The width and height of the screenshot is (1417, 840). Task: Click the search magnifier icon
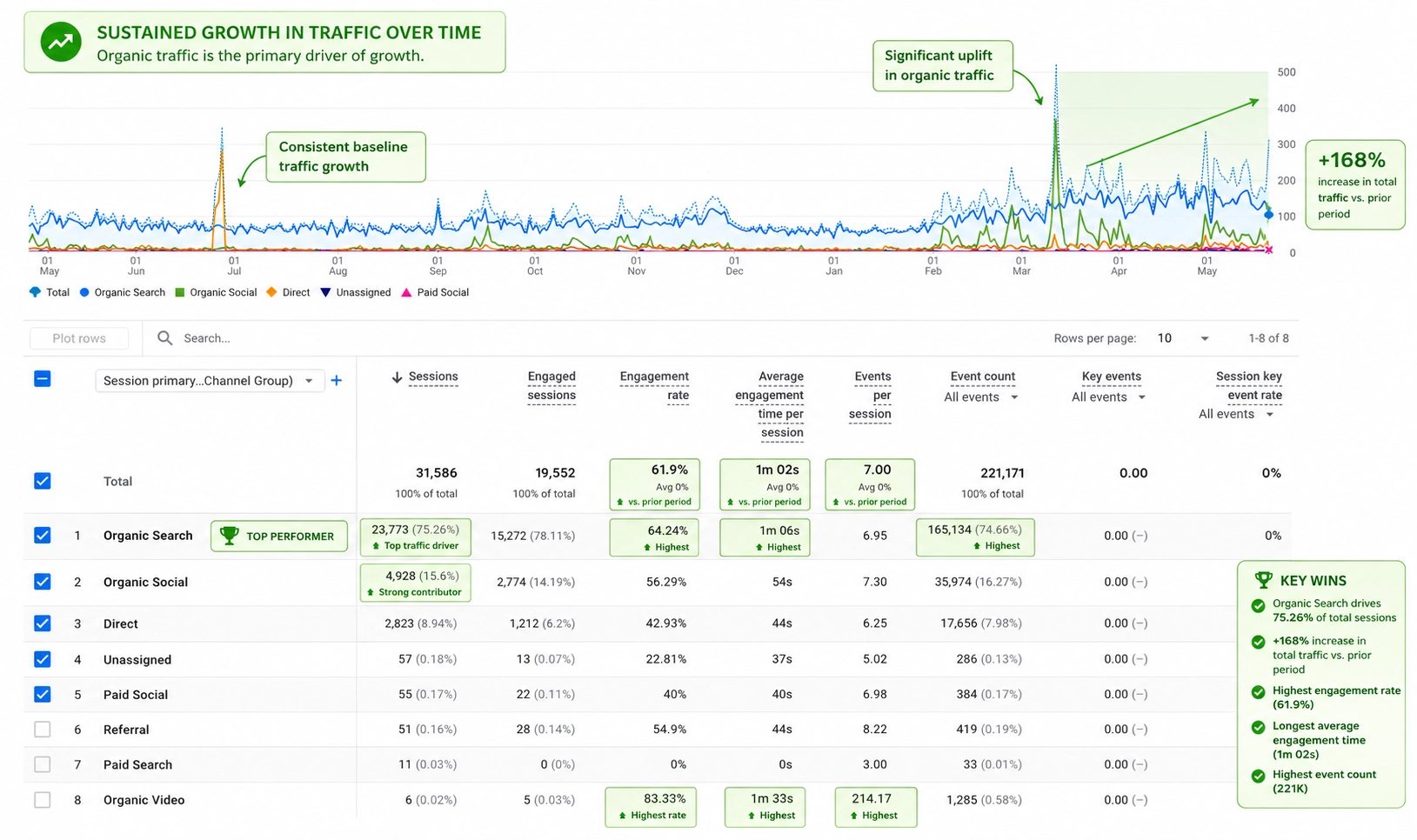164,338
